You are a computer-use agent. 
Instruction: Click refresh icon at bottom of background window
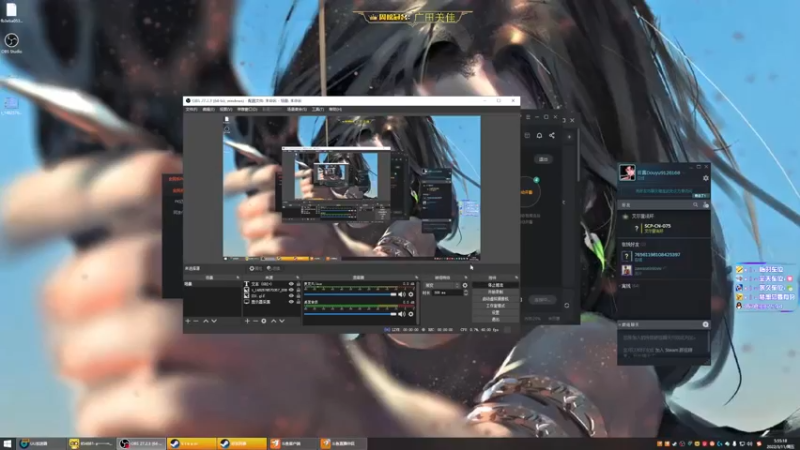click(x=566, y=305)
